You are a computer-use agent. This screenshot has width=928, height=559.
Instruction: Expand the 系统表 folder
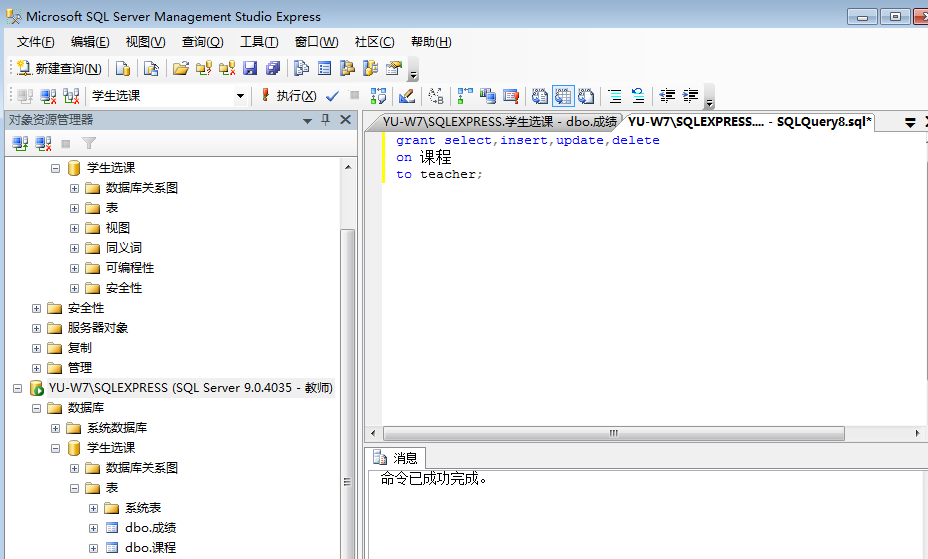94,508
